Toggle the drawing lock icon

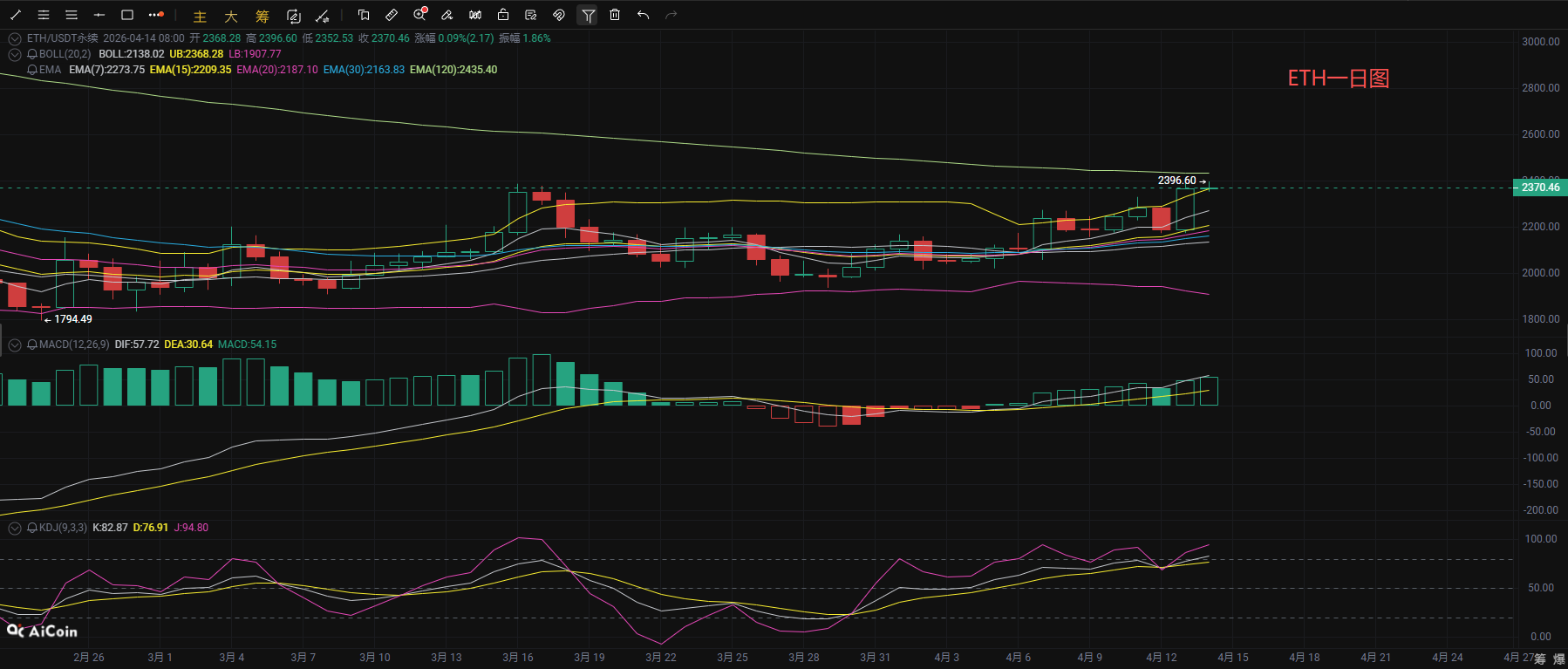click(503, 15)
